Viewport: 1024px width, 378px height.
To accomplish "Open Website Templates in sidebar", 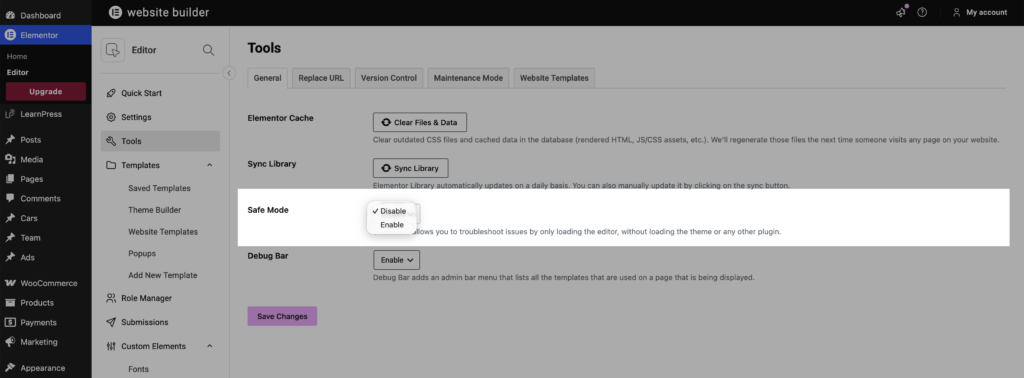I will coord(163,232).
